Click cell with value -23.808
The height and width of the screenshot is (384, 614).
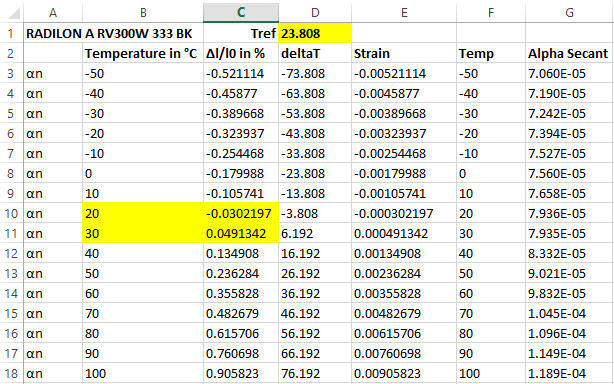click(x=315, y=173)
